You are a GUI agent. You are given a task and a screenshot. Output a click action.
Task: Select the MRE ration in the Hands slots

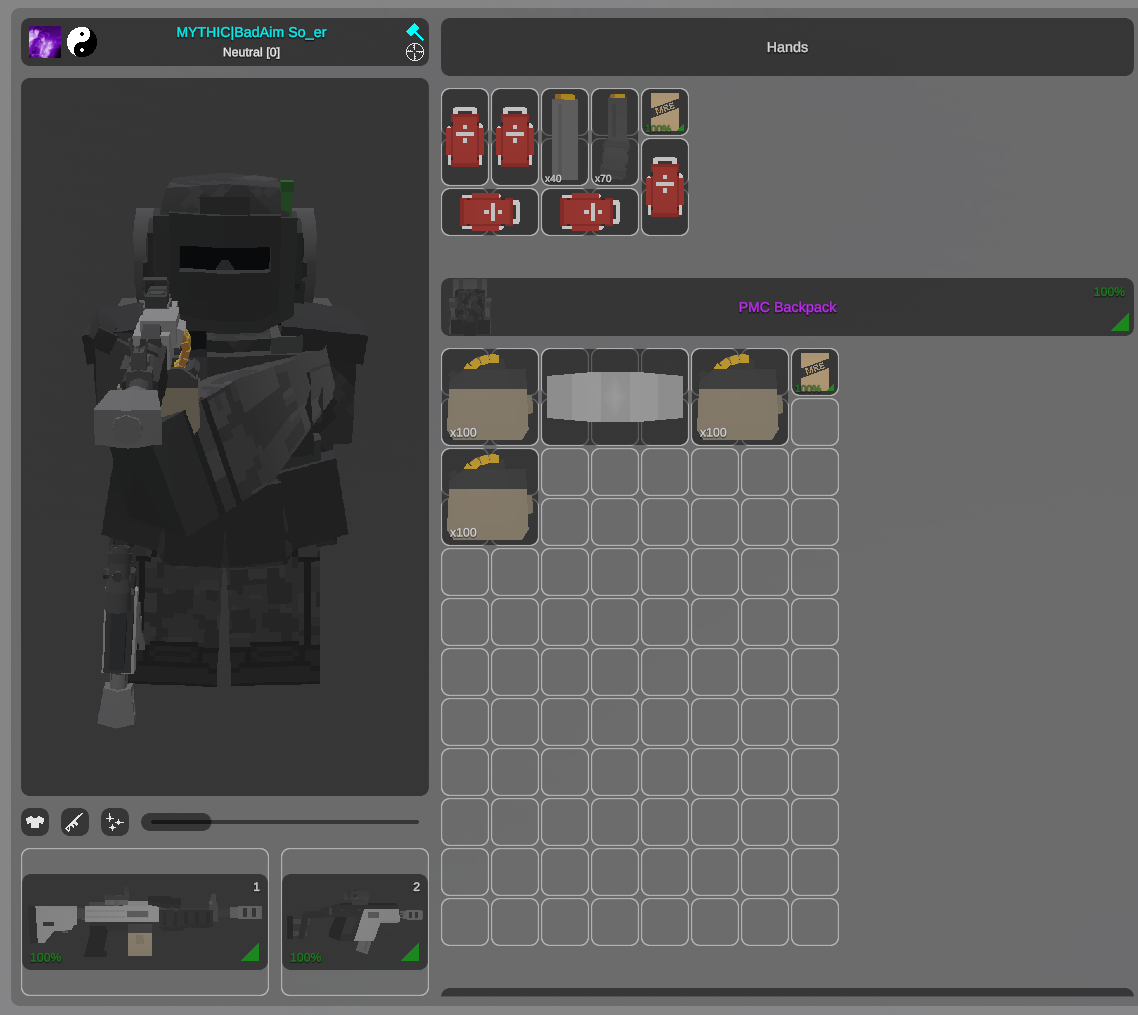[x=665, y=112]
